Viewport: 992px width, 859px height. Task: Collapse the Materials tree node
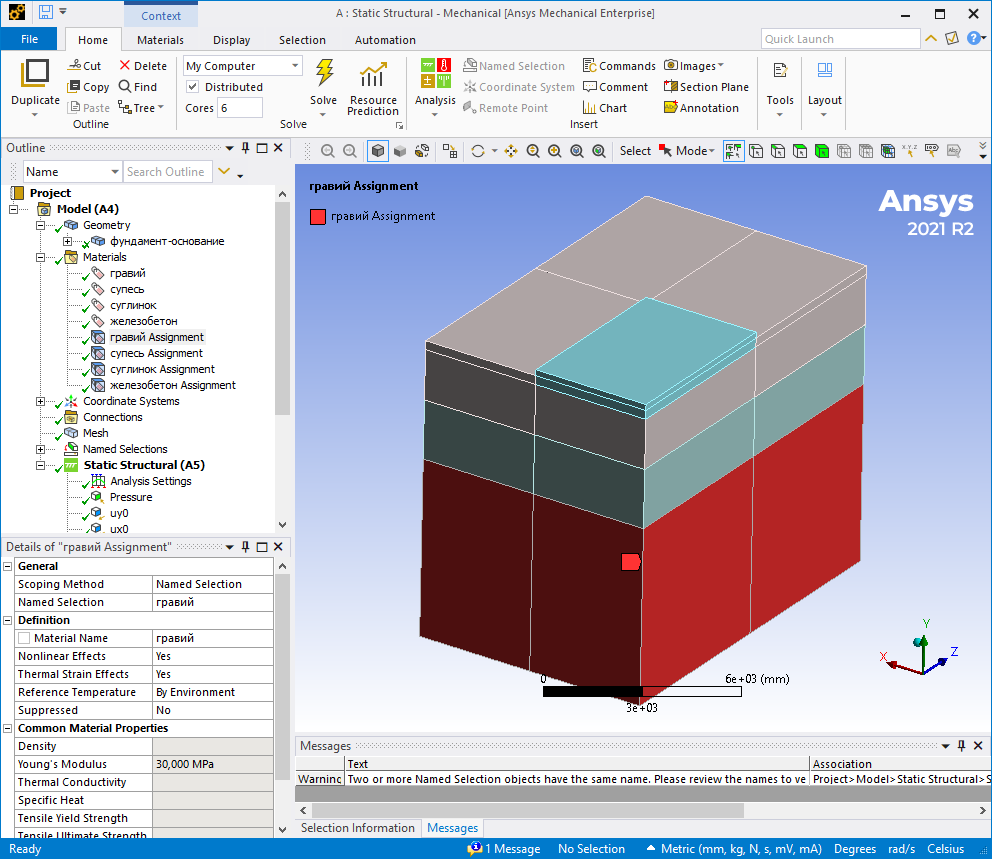(x=40, y=257)
